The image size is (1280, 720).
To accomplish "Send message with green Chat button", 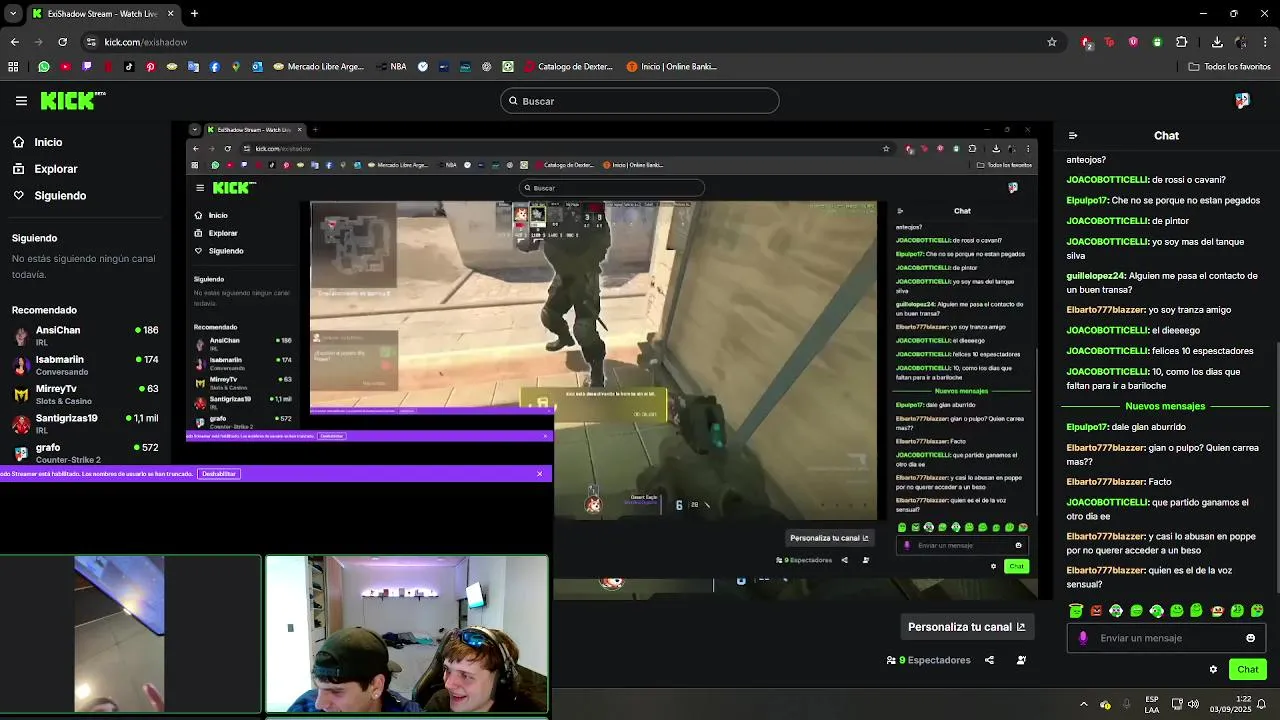I will (1247, 670).
